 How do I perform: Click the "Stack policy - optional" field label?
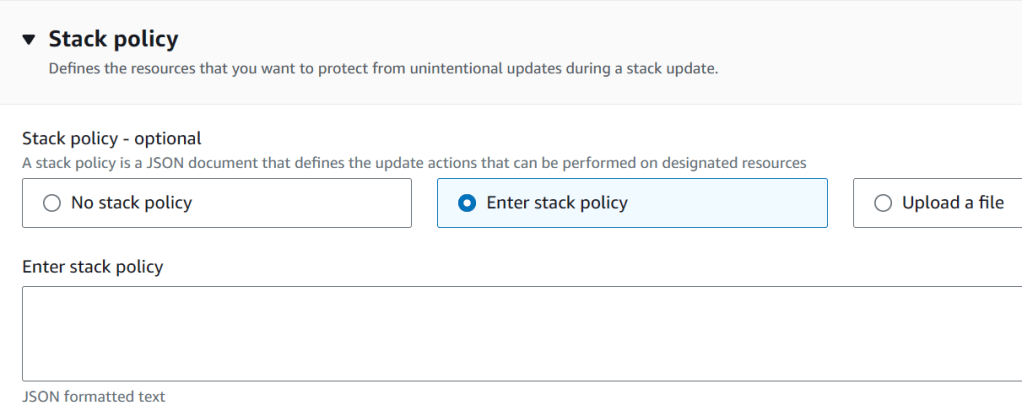coord(111,138)
